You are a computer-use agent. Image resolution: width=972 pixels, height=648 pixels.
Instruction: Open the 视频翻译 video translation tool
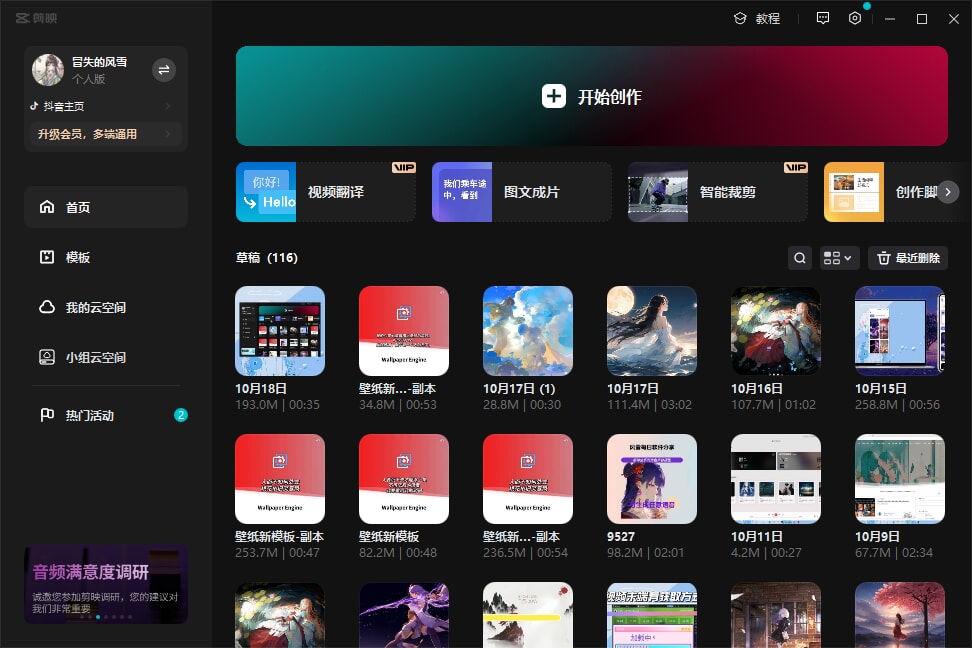325,192
